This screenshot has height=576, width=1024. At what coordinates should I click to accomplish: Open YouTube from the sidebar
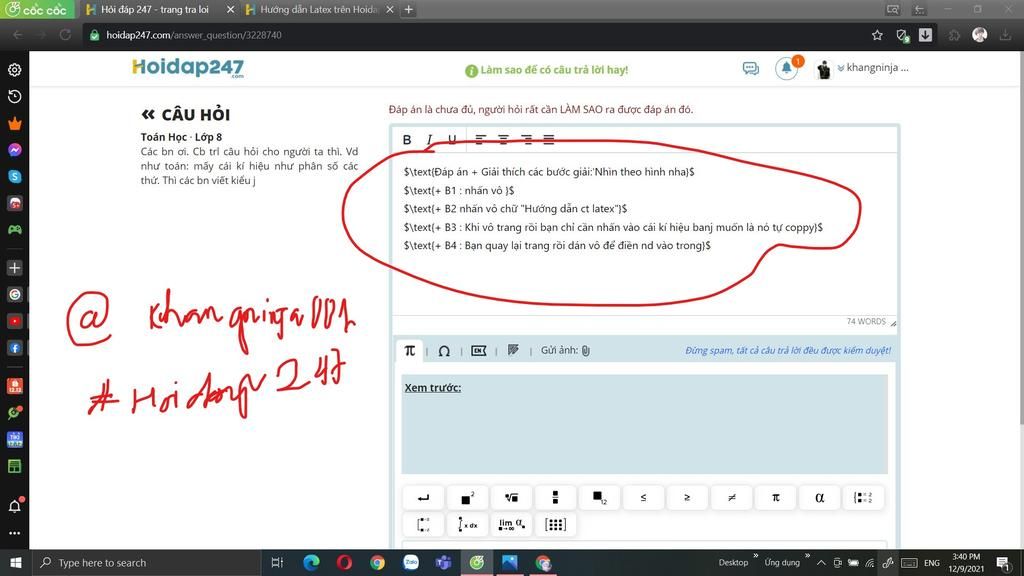tap(14, 321)
